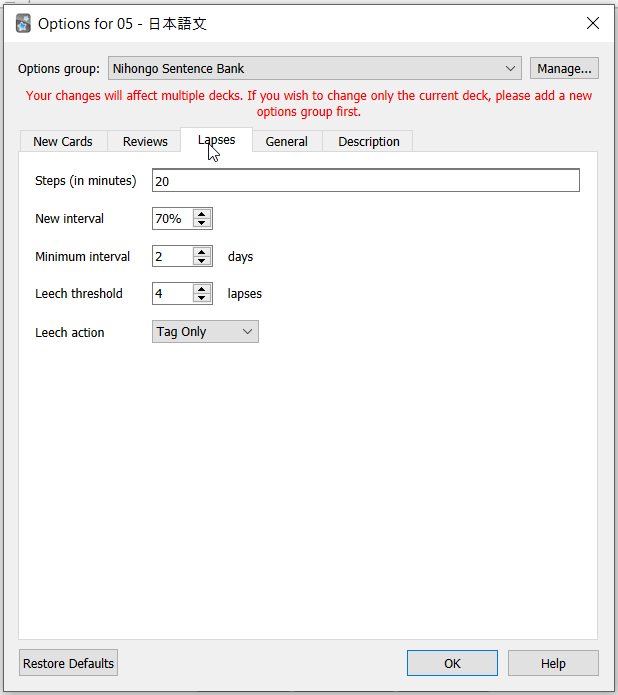
Task: Decrease Leech threshold with down arrow
Action: [x=202, y=297]
